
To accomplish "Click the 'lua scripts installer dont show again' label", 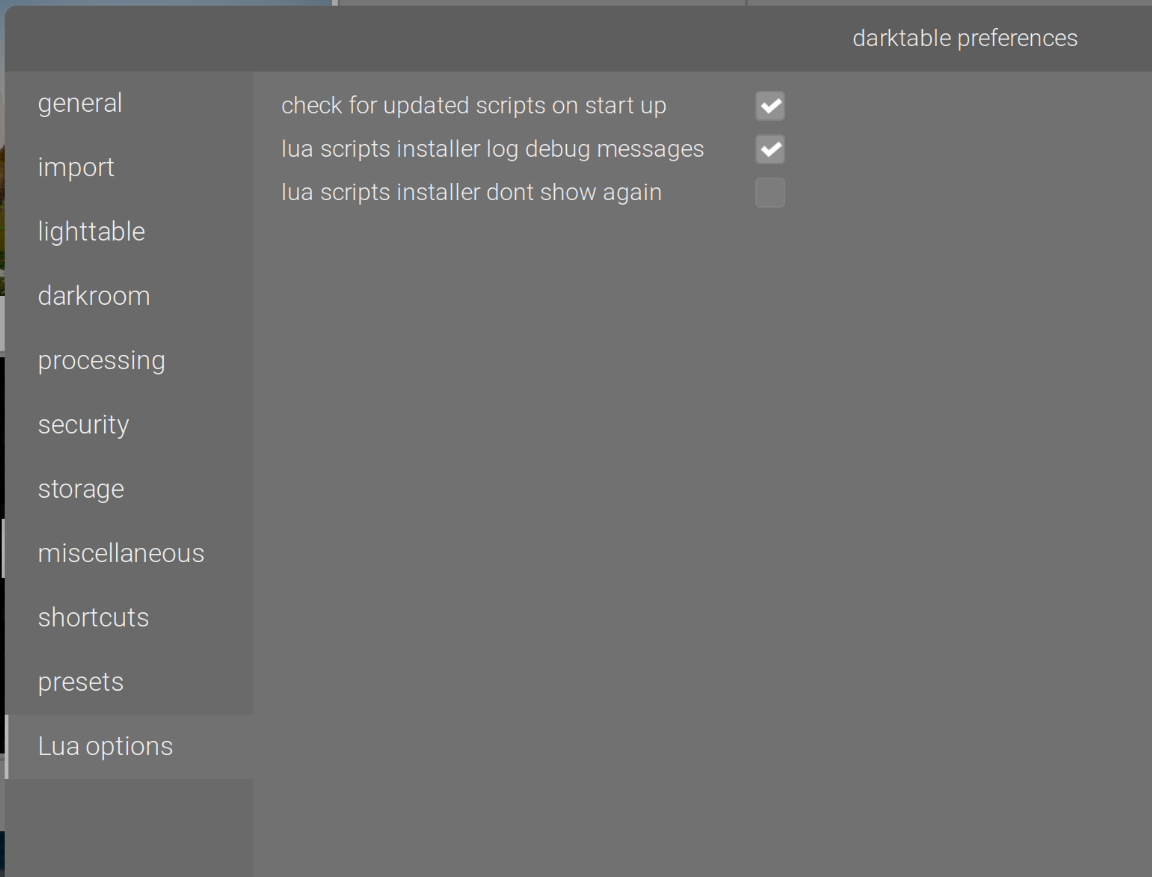I will [x=471, y=193].
